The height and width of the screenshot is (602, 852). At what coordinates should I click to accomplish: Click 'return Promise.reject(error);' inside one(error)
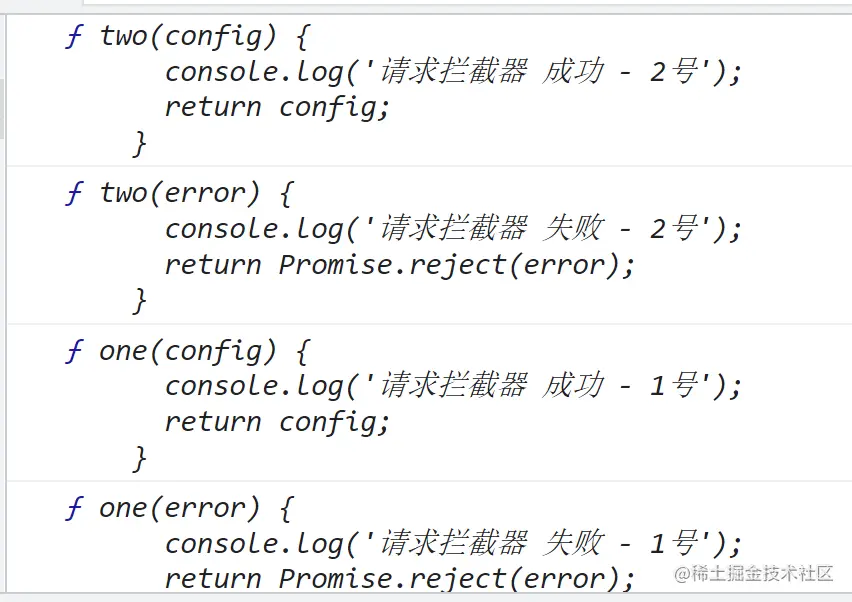click(400, 578)
